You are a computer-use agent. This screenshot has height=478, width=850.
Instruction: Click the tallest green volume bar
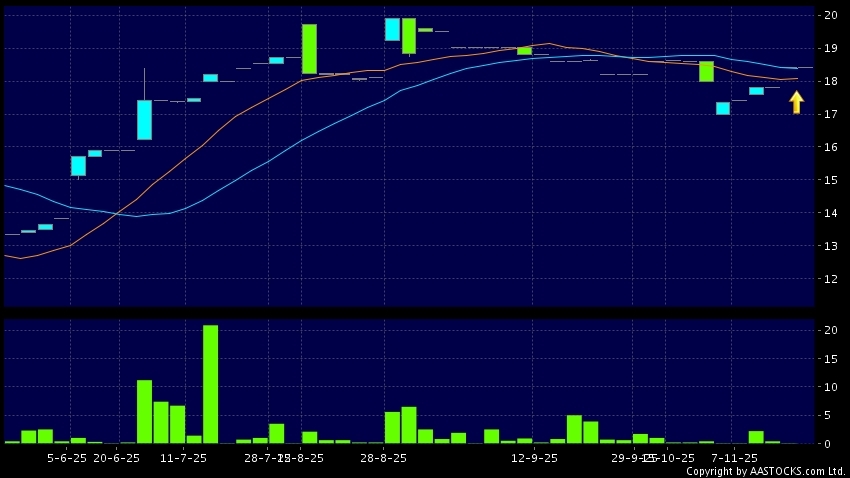point(210,383)
